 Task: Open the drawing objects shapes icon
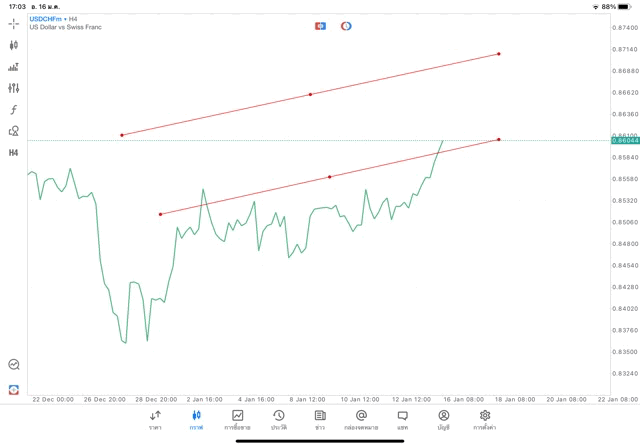point(14,131)
